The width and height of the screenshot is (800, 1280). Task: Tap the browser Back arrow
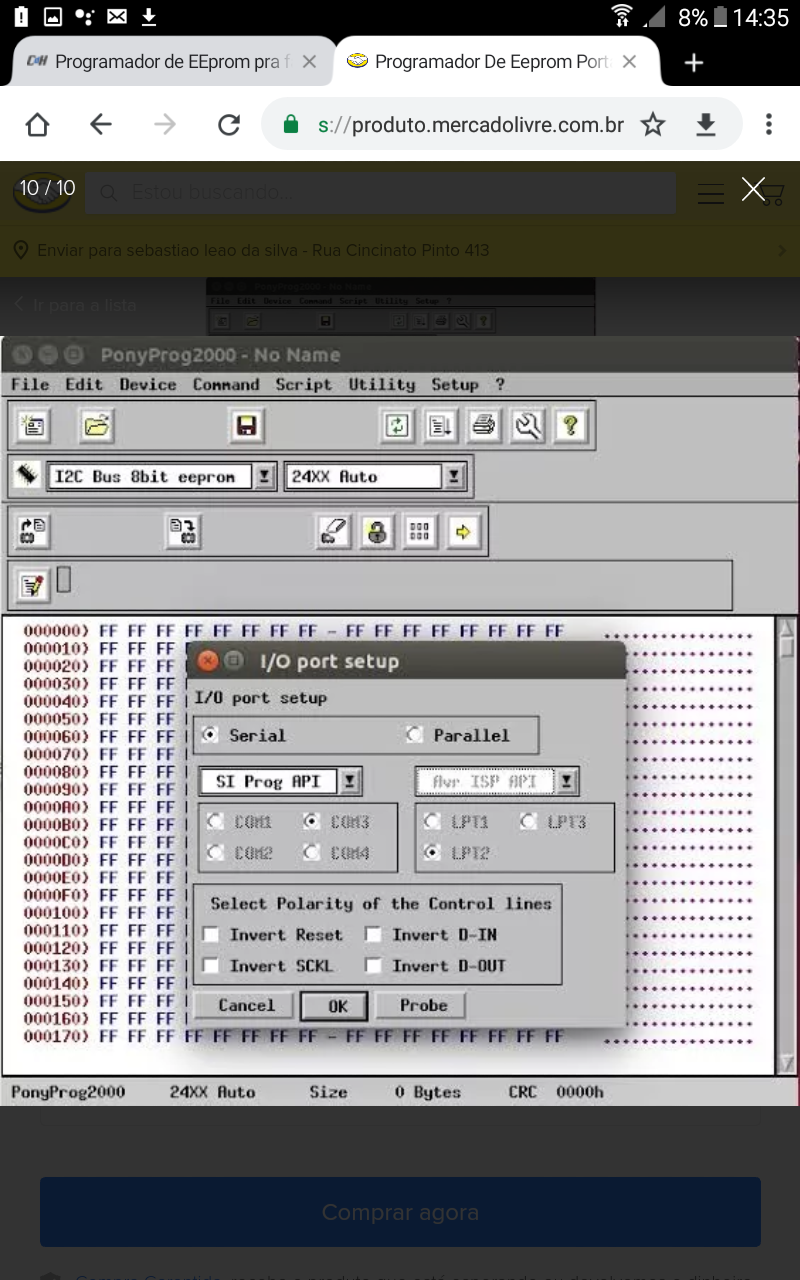tap(101, 124)
